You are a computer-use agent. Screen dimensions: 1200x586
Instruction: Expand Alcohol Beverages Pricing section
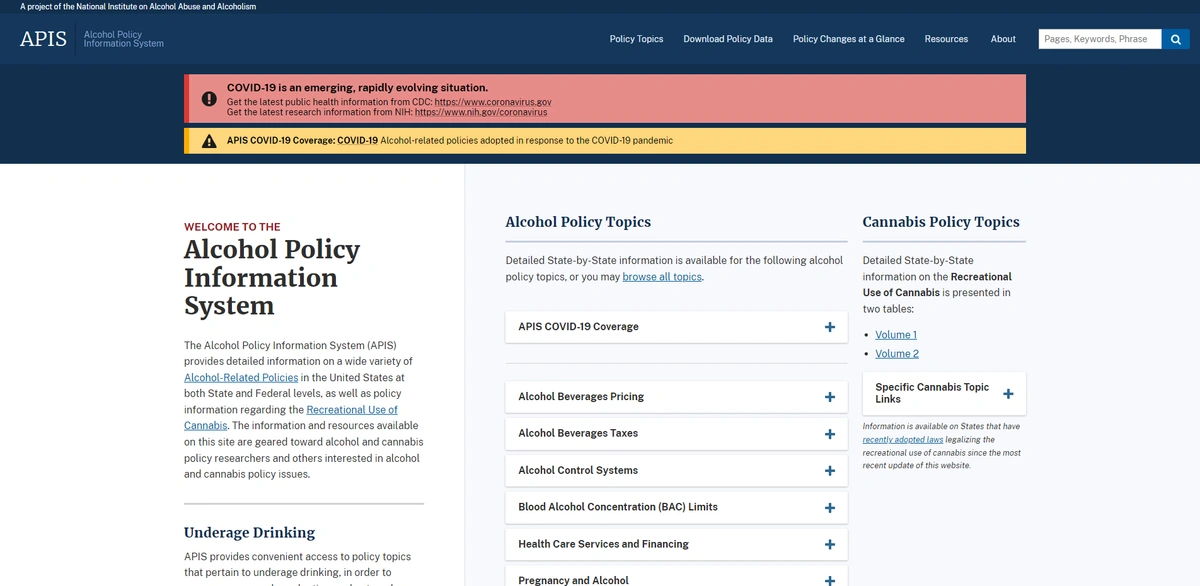tap(676, 397)
